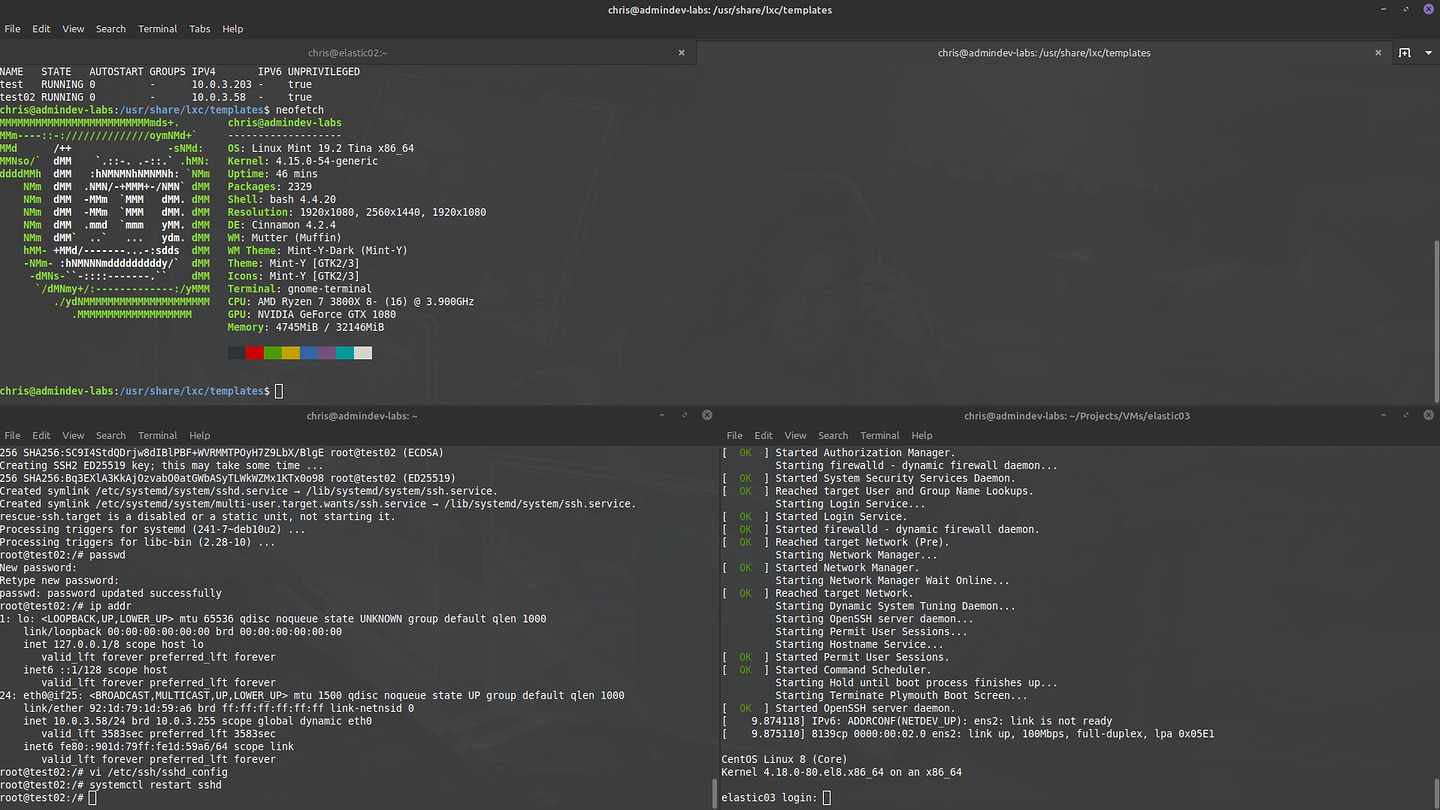Switch to the chris@elastic02 tab
This screenshot has height=810, width=1440.
tap(348, 53)
